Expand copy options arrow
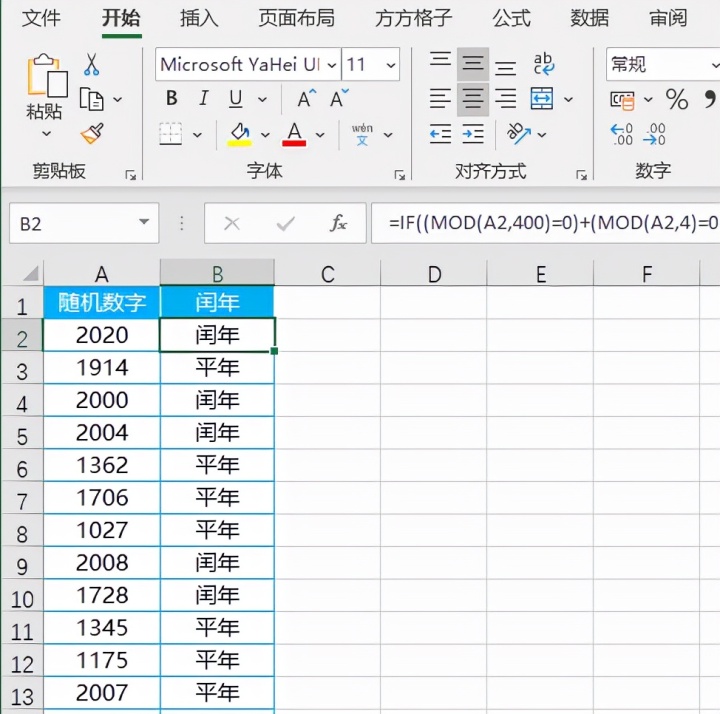Image resolution: width=720 pixels, height=714 pixels. [x=118, y=99]
